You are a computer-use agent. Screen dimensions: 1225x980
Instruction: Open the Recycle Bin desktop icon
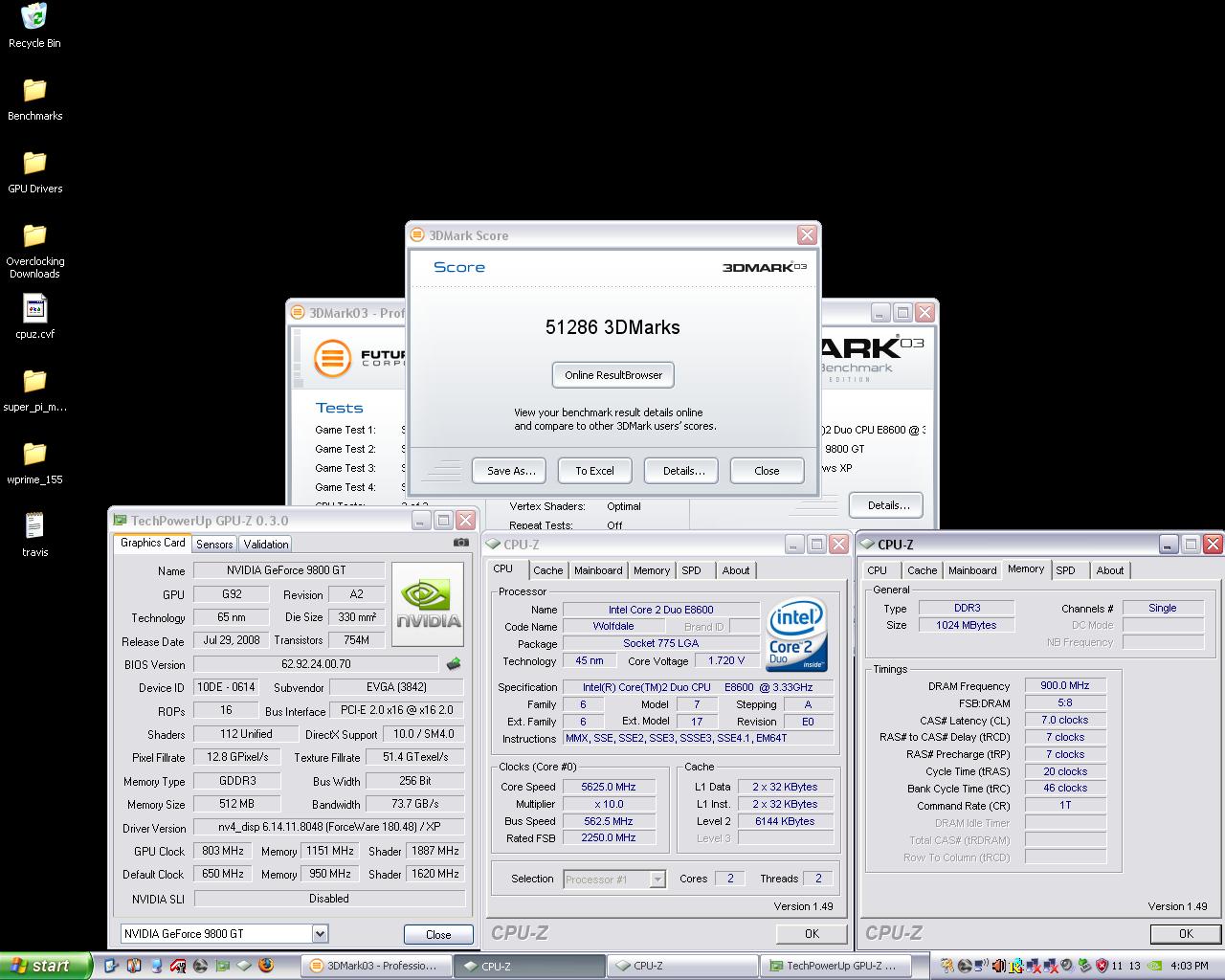[x=34, y=16]
